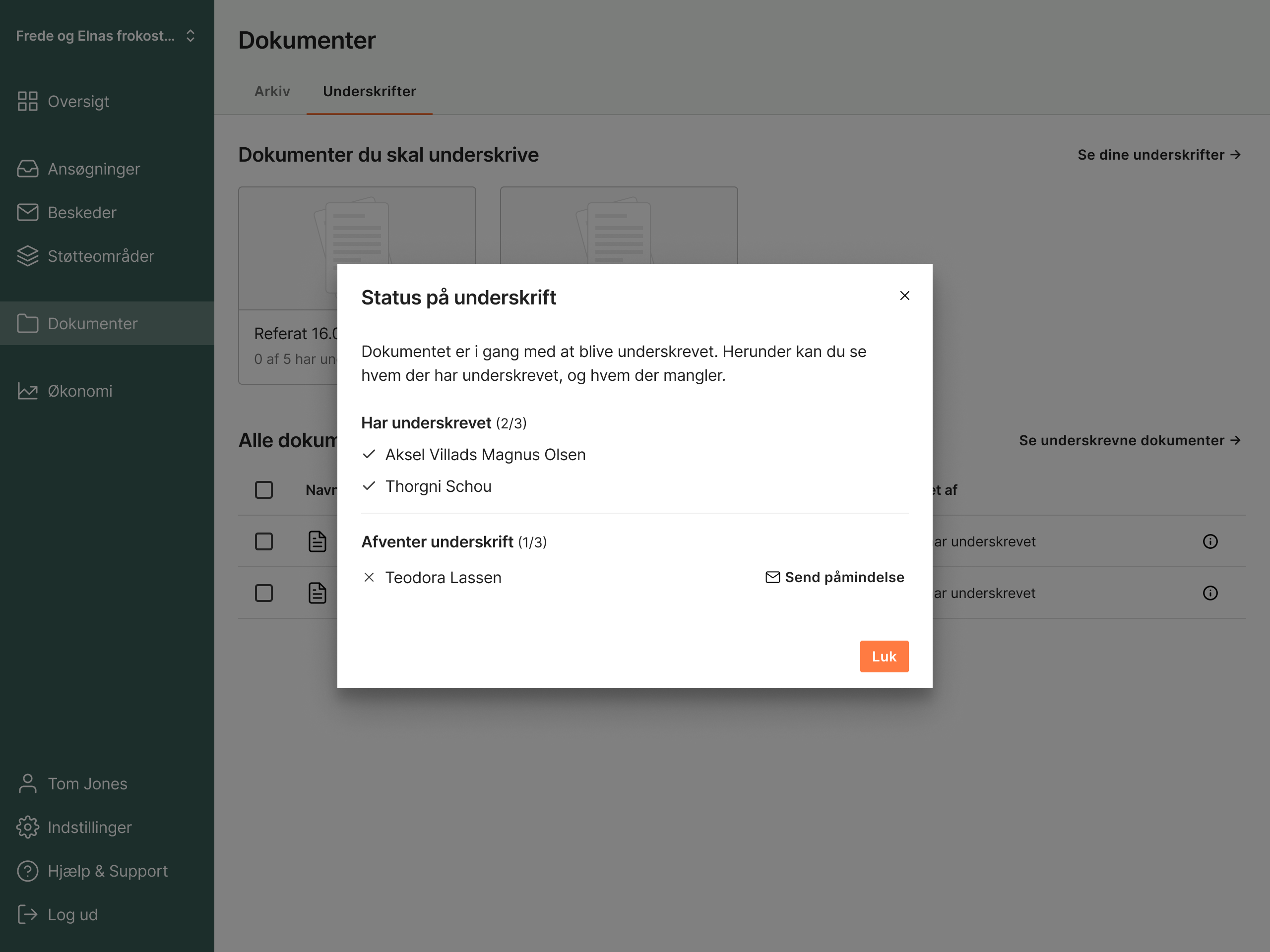Check the second document row checkbox
Screen dimensions: 1270x952
pos(263,594)
